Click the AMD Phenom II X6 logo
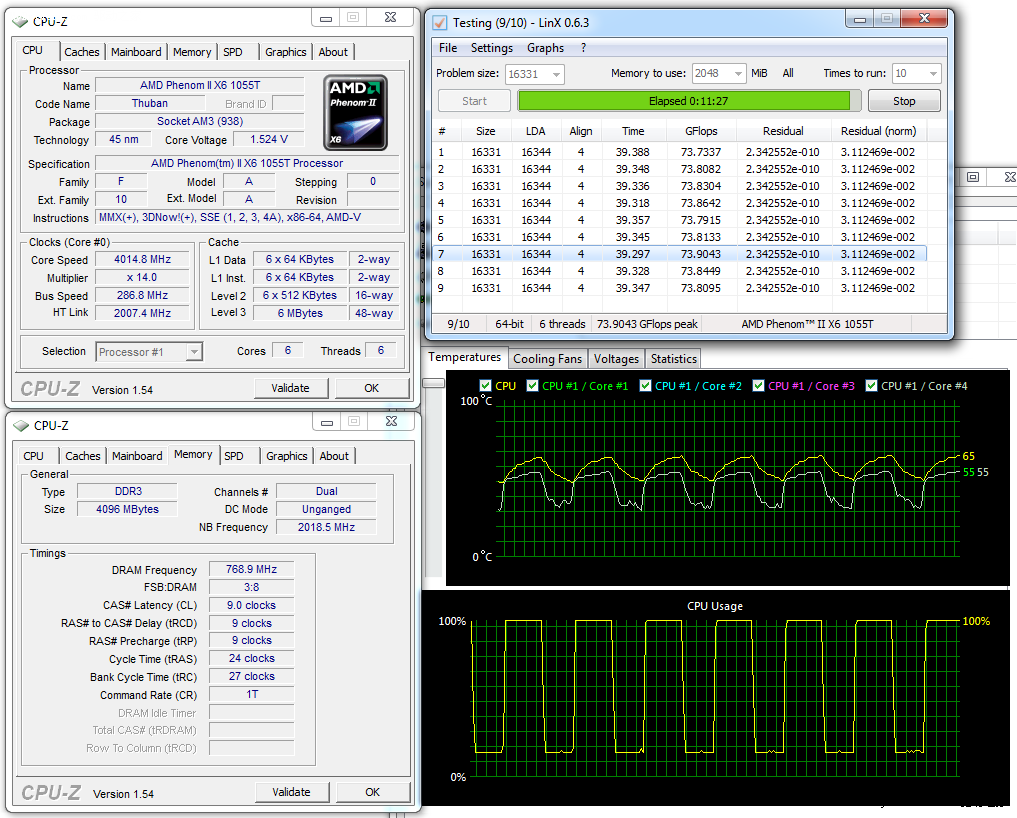1017x818 pixels. pyautogui.click(x=357, y=113)
